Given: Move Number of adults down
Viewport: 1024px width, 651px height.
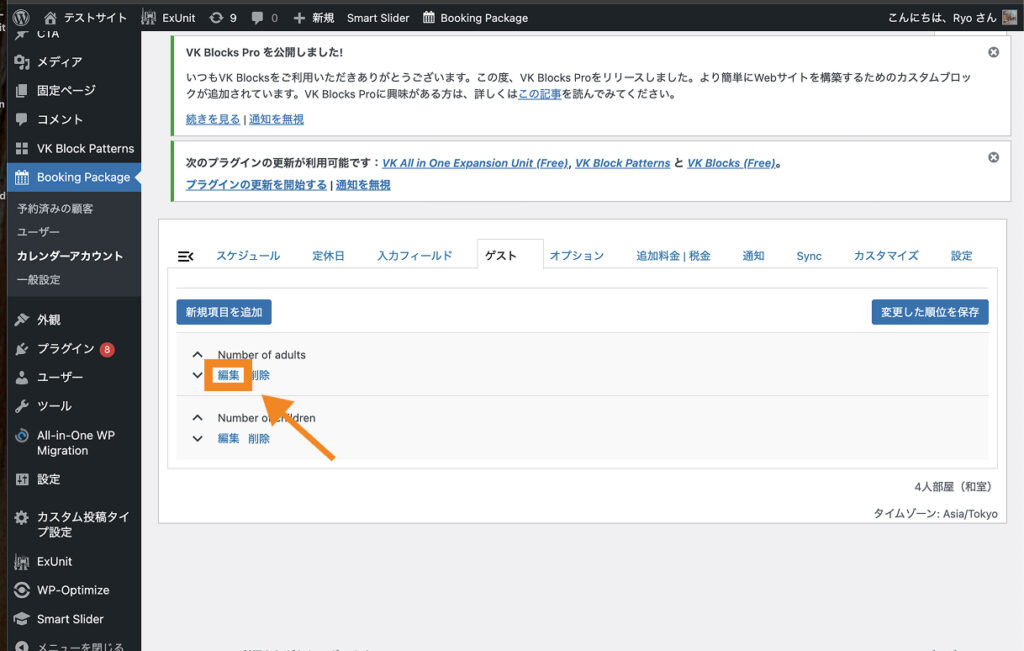Looking at the screenshot, I should [197, 375].
